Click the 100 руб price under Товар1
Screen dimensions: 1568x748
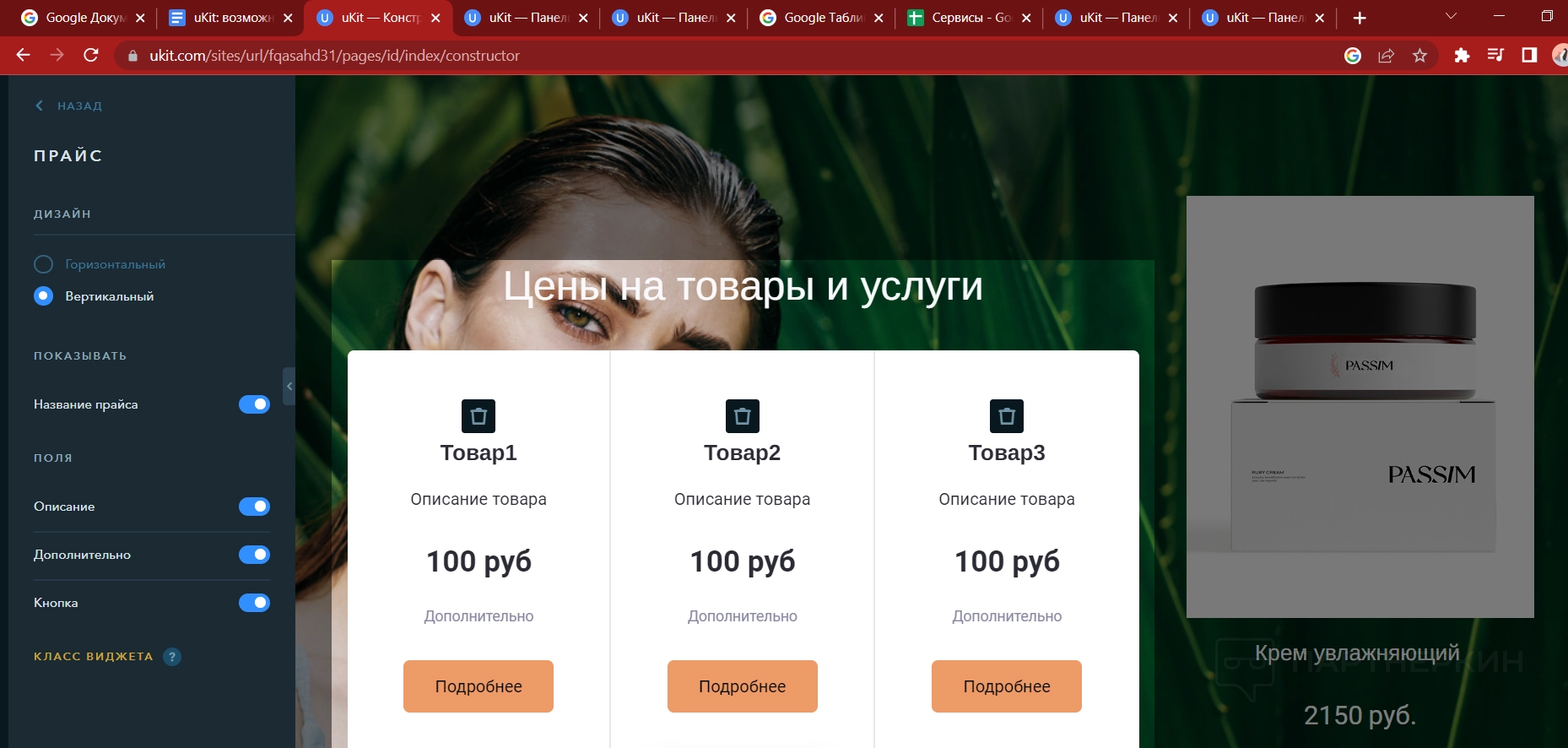coord(479,561)
